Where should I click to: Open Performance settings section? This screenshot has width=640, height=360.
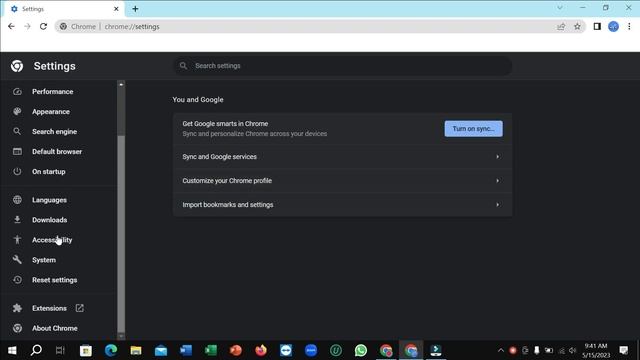coord(53,91)
